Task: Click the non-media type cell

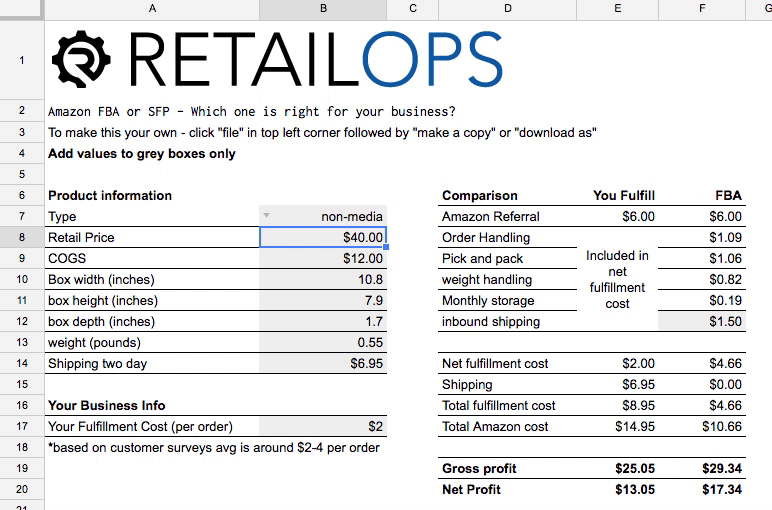Action: pos(323,217)
